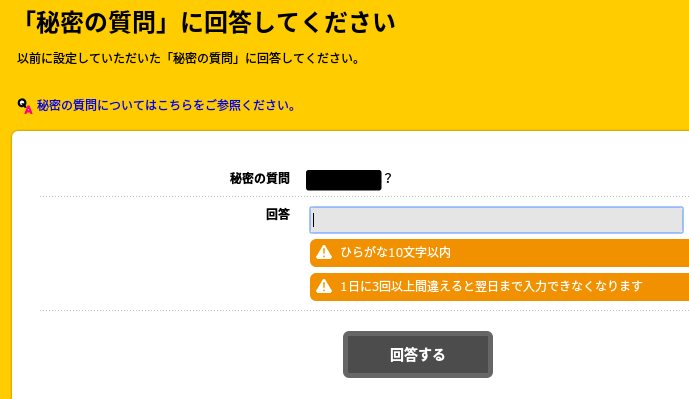The width and height of the screenshot is (689, 399).
Task: Click the 「秘密の質問」に回答してください page heading
Action: (x=207, y=22)
